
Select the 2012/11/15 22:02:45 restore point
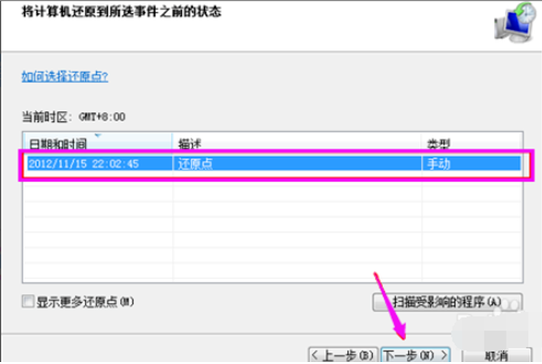(x=273, y=164)
